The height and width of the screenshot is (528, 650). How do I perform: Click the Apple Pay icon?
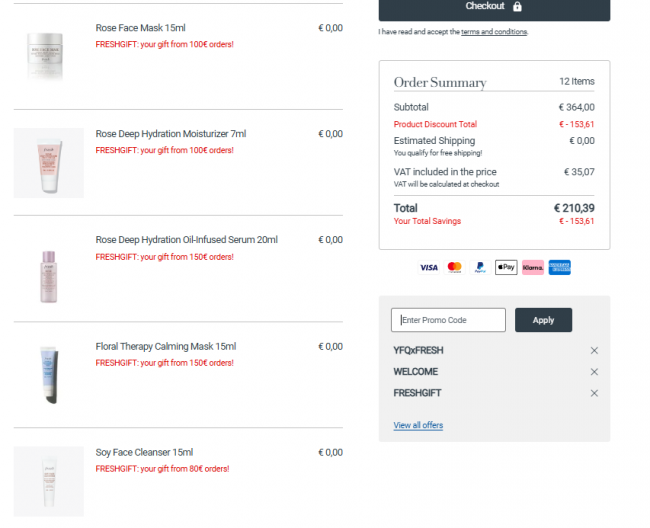point(506,267)
